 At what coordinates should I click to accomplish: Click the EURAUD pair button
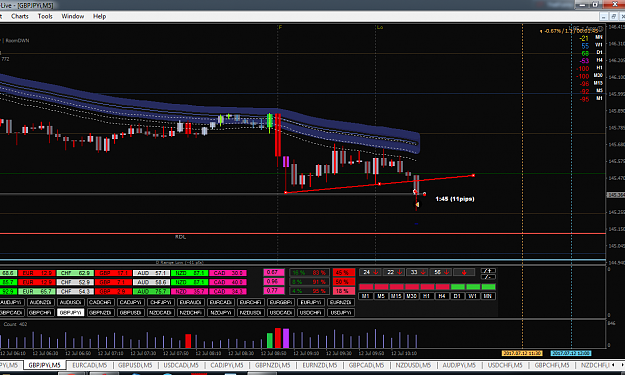click(191, 302)
